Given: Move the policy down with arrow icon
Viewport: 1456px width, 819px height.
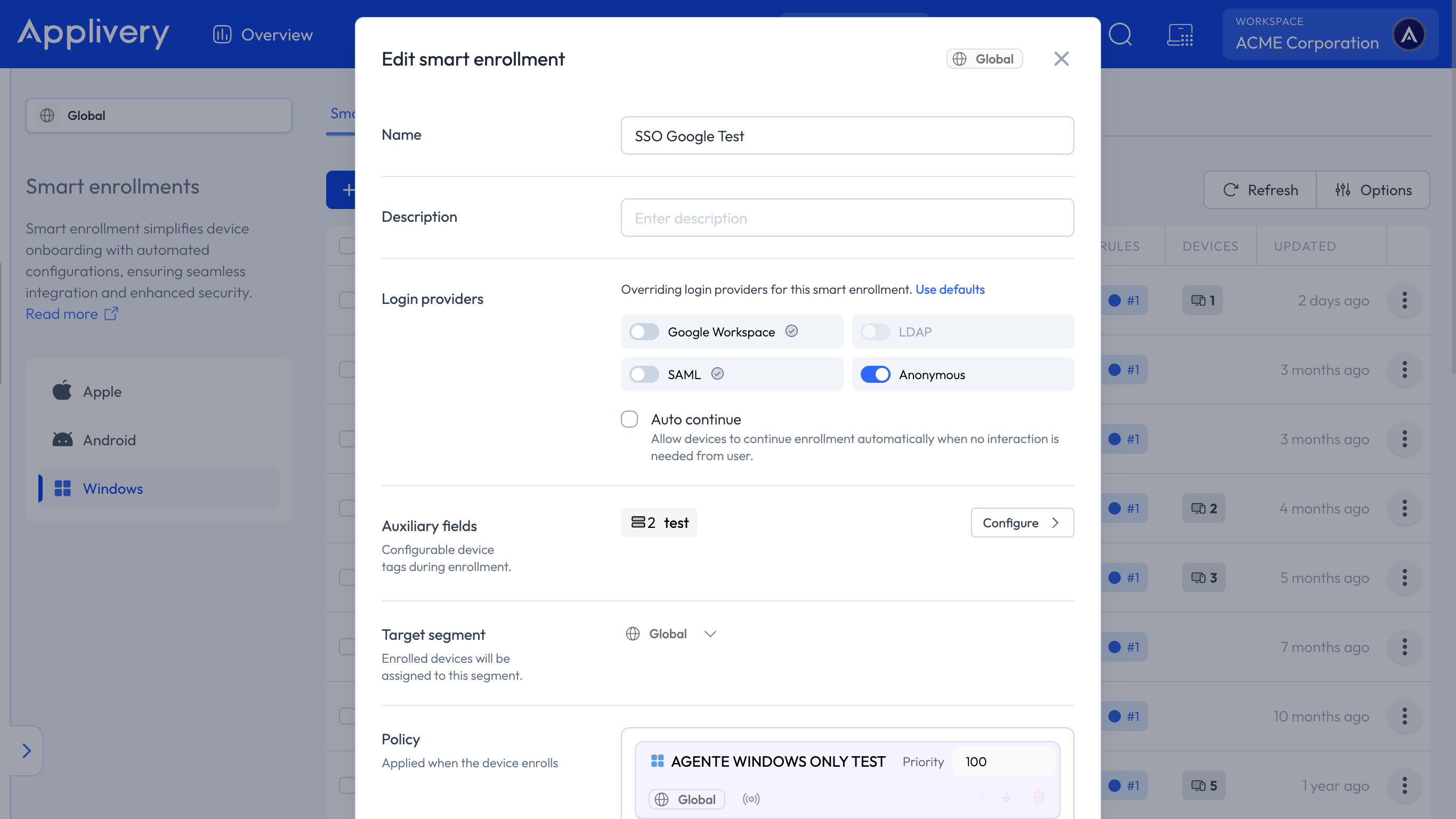Looking at the screenshot, I should tap(1006, 797).
